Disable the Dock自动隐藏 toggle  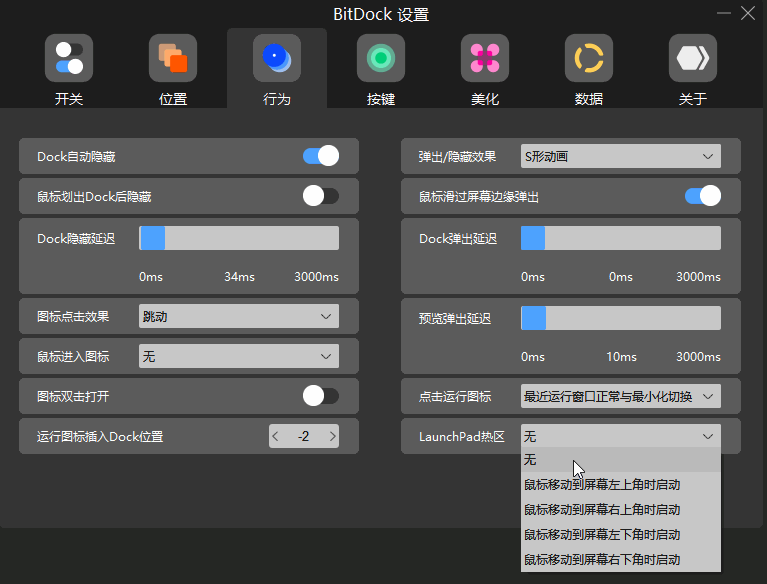(321, 156)
